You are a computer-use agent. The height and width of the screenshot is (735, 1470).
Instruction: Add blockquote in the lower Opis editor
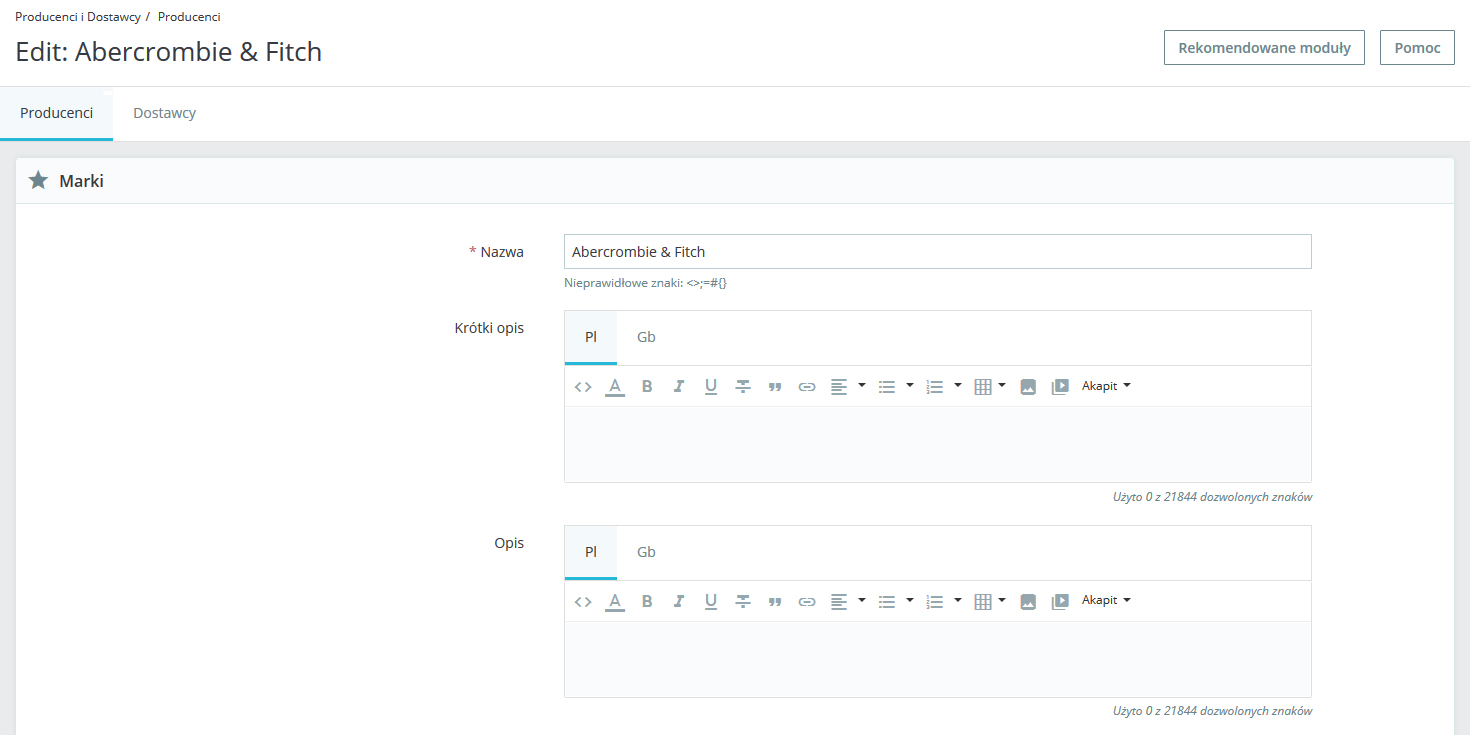(x=774, y=601)
